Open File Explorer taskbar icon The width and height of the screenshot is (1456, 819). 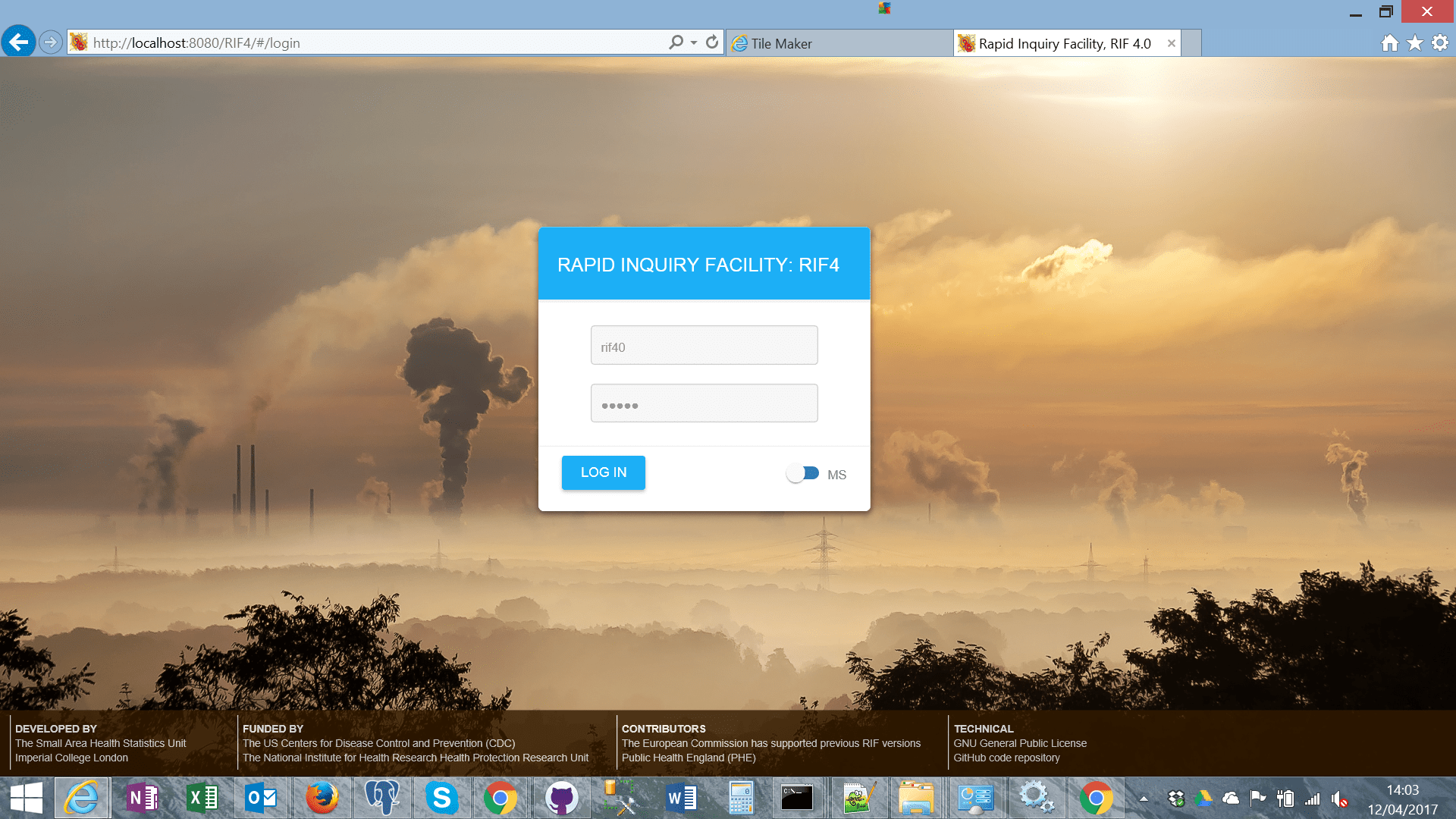[x=916, y=798]
